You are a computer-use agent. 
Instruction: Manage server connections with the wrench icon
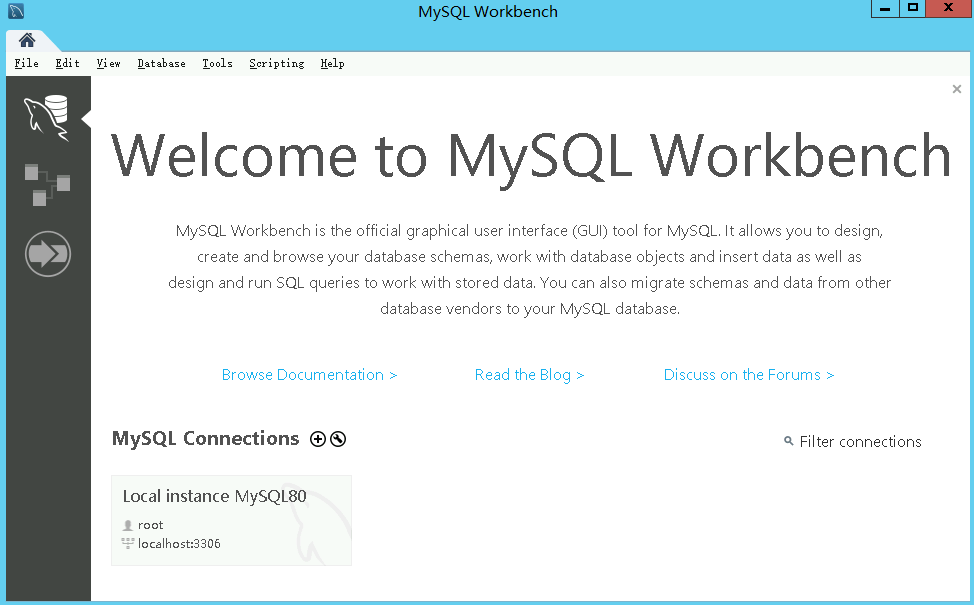(338, 439)
